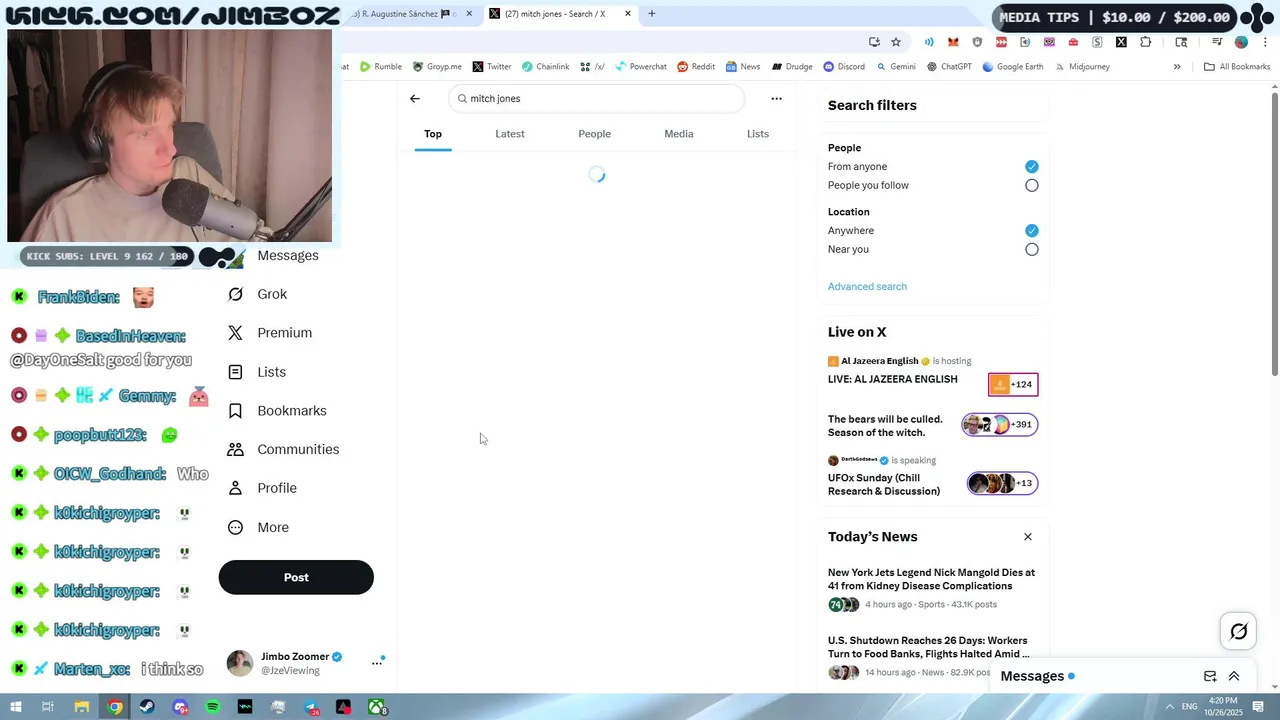
Task: Switch to the Lists search tab
Action: tap(758, 134)
